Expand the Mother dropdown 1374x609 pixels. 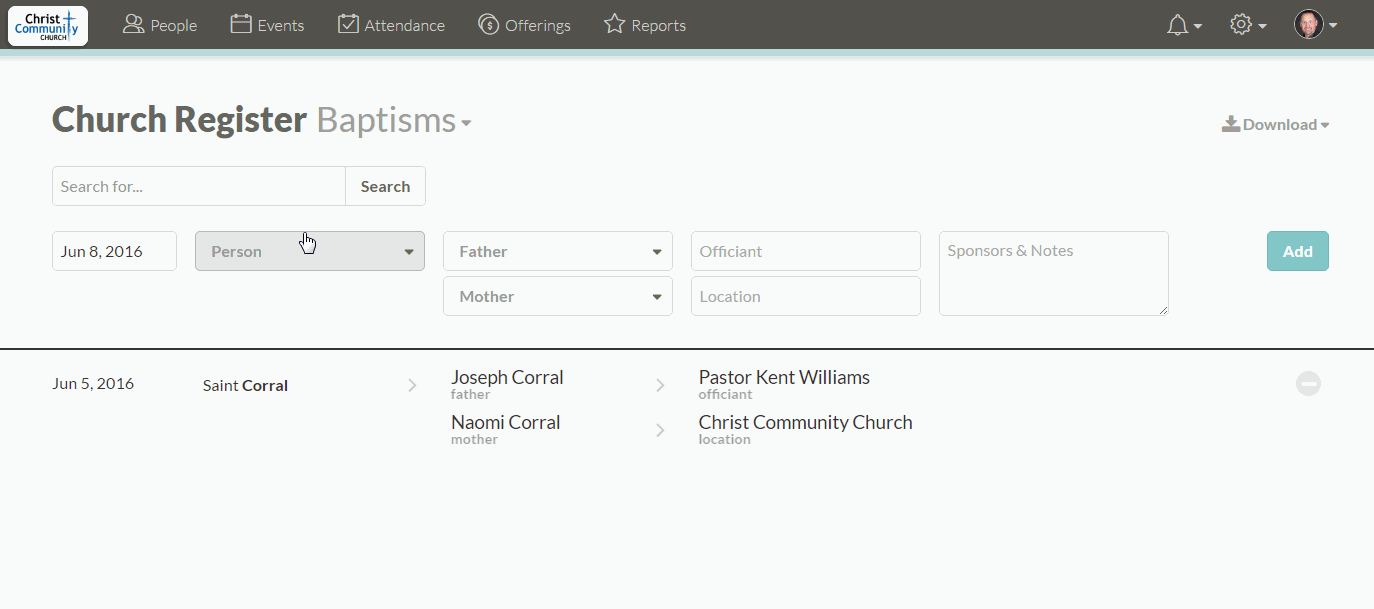tap(558, 296)
